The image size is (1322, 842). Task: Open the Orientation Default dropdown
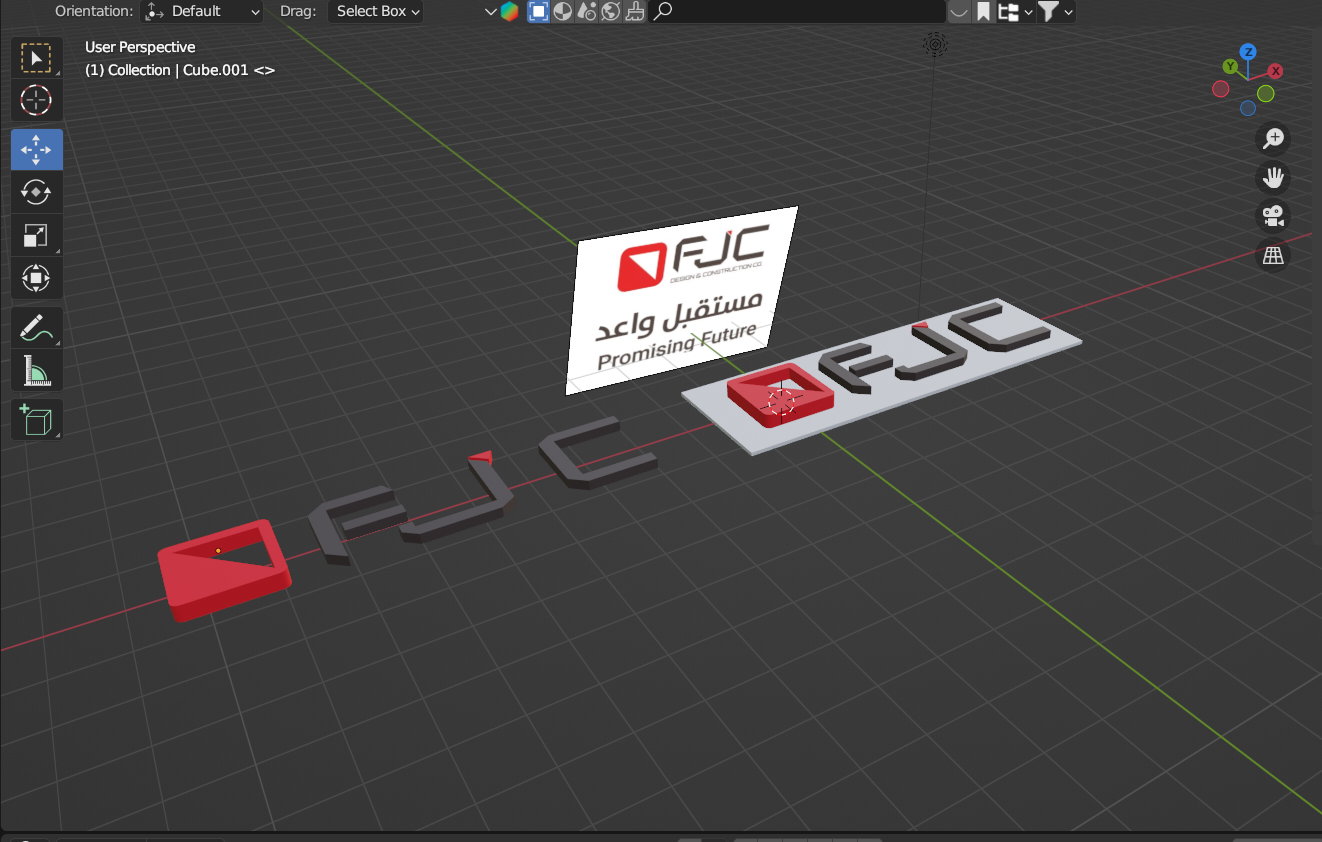click(201, 12)
